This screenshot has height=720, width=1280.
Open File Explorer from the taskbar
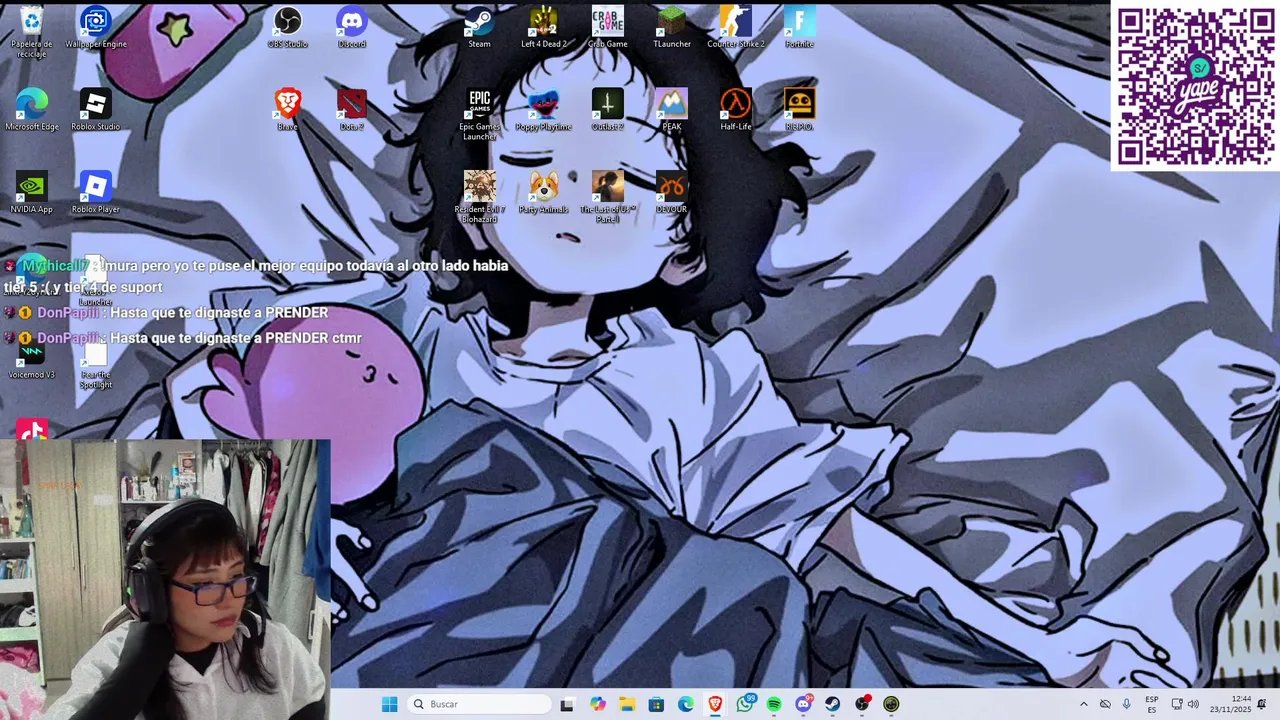(x=627, y=704)
